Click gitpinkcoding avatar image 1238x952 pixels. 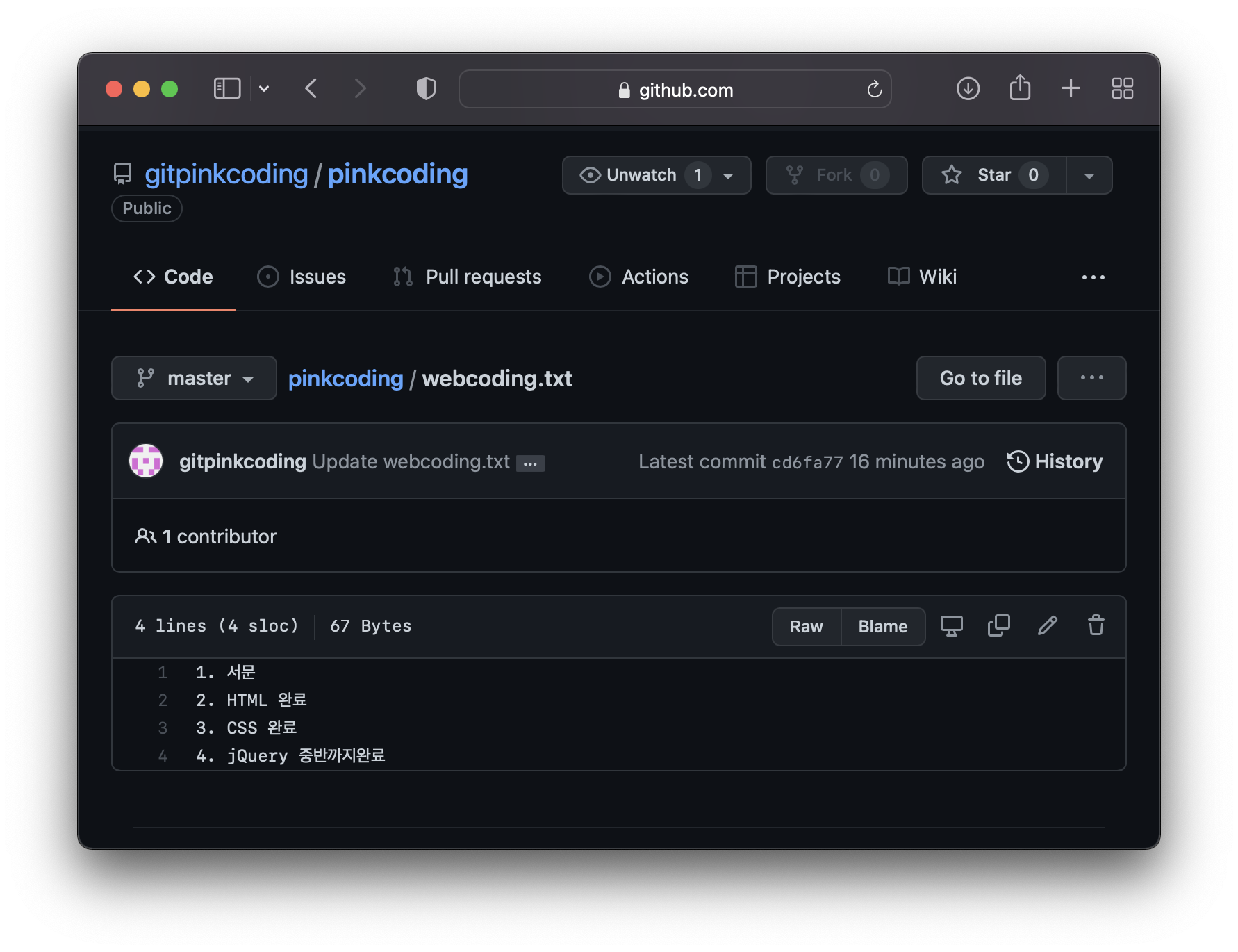146,461
